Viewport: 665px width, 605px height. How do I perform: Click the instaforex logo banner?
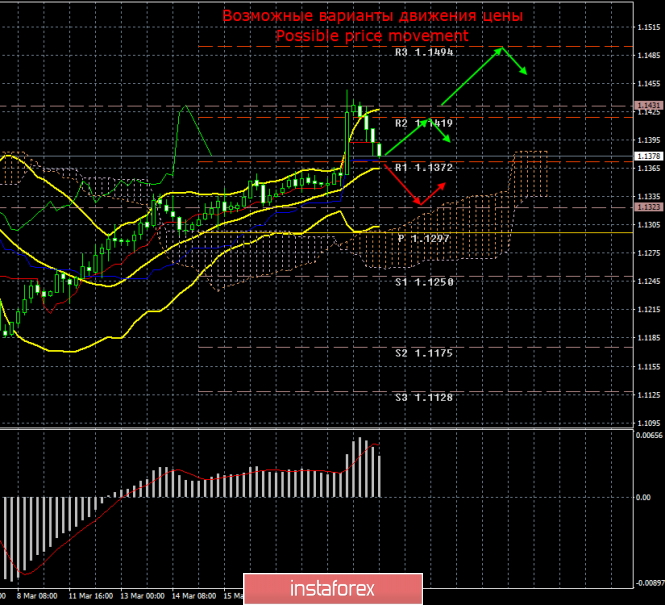coord(333,588)
